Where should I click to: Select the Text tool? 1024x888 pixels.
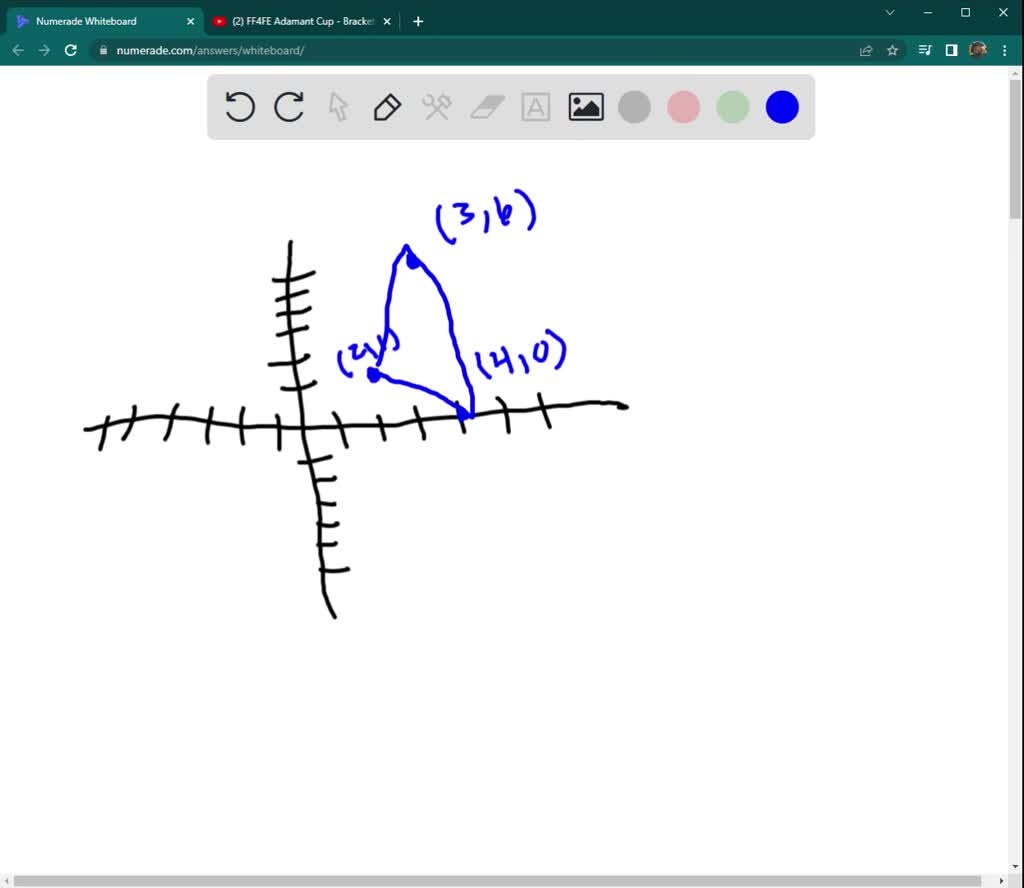coord(535,107)
